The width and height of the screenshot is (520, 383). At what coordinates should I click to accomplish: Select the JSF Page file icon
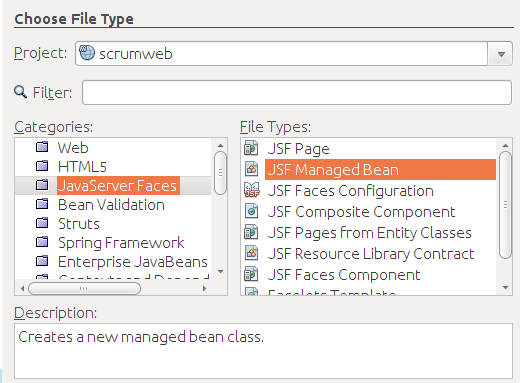point(251,148)
